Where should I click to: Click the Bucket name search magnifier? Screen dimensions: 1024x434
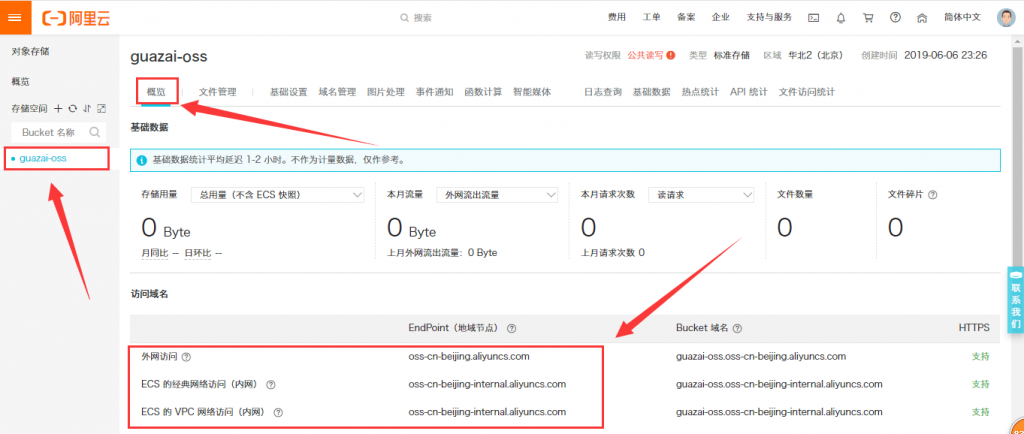tap(95, 132)
